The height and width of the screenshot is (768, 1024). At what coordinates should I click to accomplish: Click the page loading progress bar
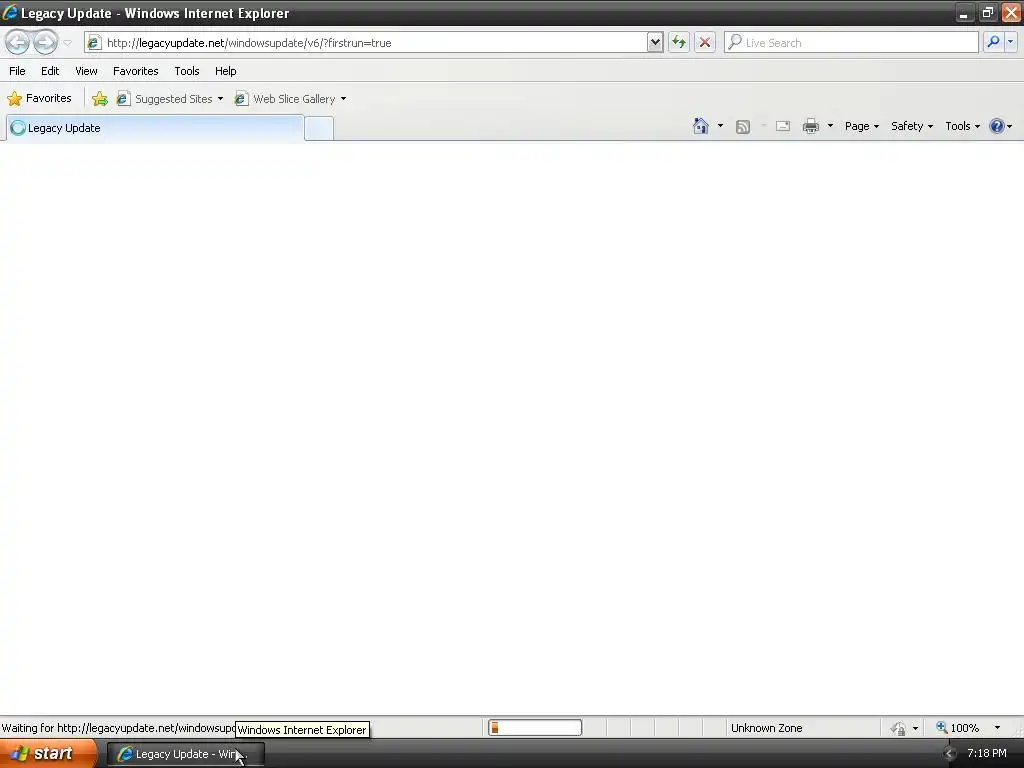click(x=535, y=728)
